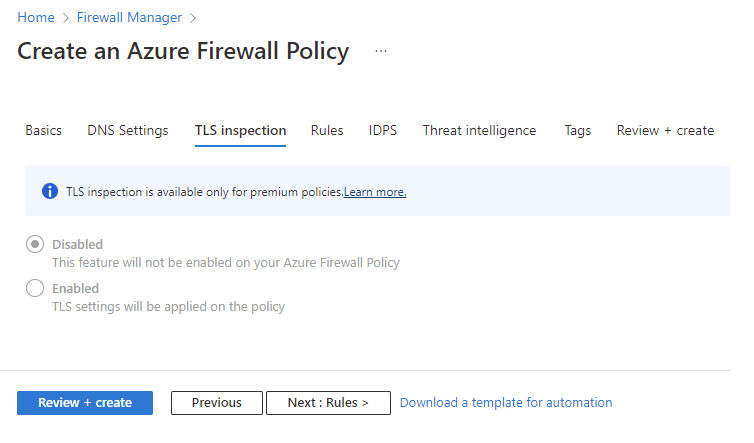Screen dimensions: 754x443
Task: Open Download a template for automation link
Action: tap(506, 402)
